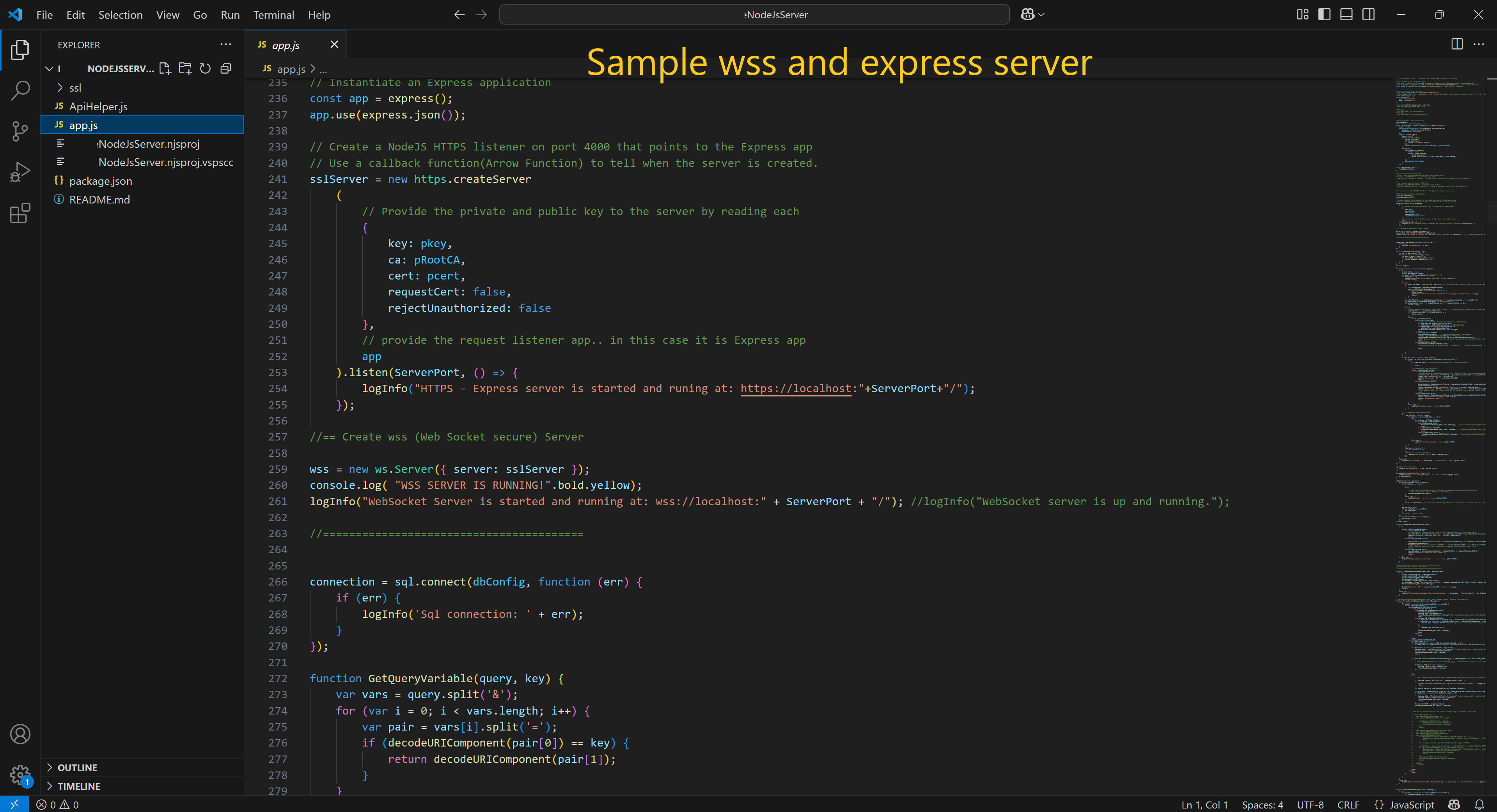This screenshot has height=812, width=1497.
Task: Open NodeJsServer.njsproj file
Action: pos(142,143)
